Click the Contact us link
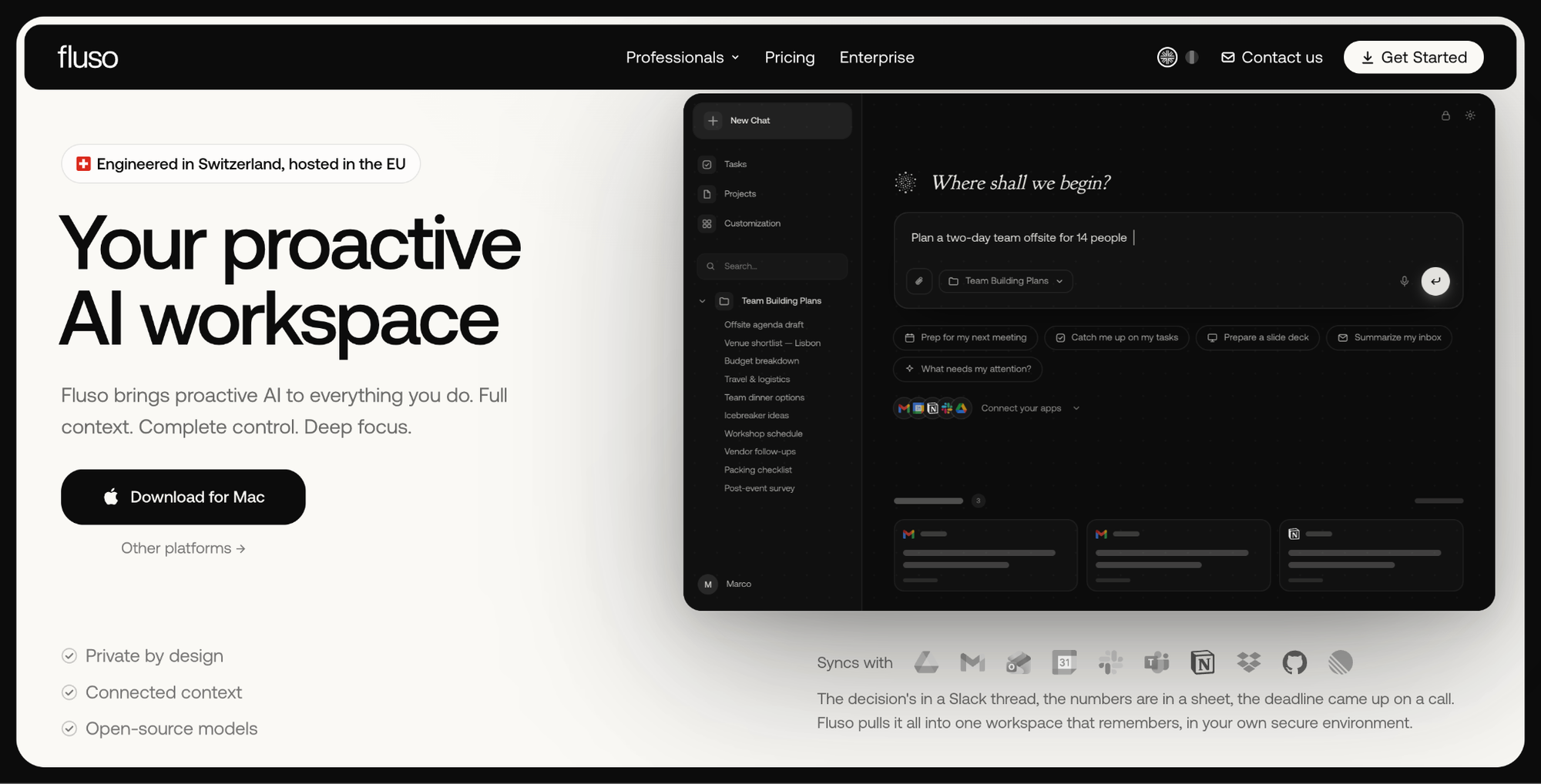 pos(1271,57)
